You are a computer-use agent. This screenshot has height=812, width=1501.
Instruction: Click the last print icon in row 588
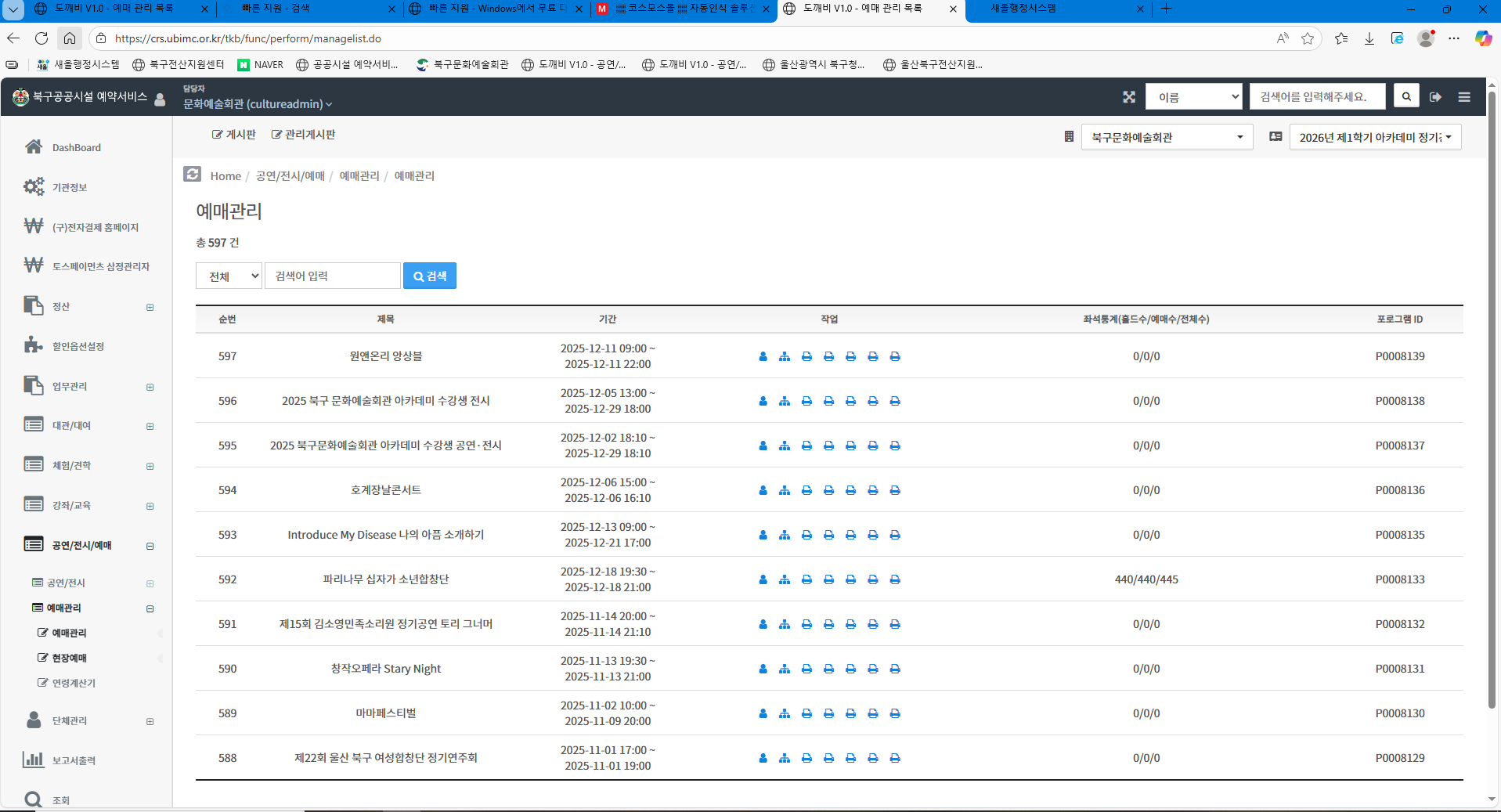click(x=895, y=758)
